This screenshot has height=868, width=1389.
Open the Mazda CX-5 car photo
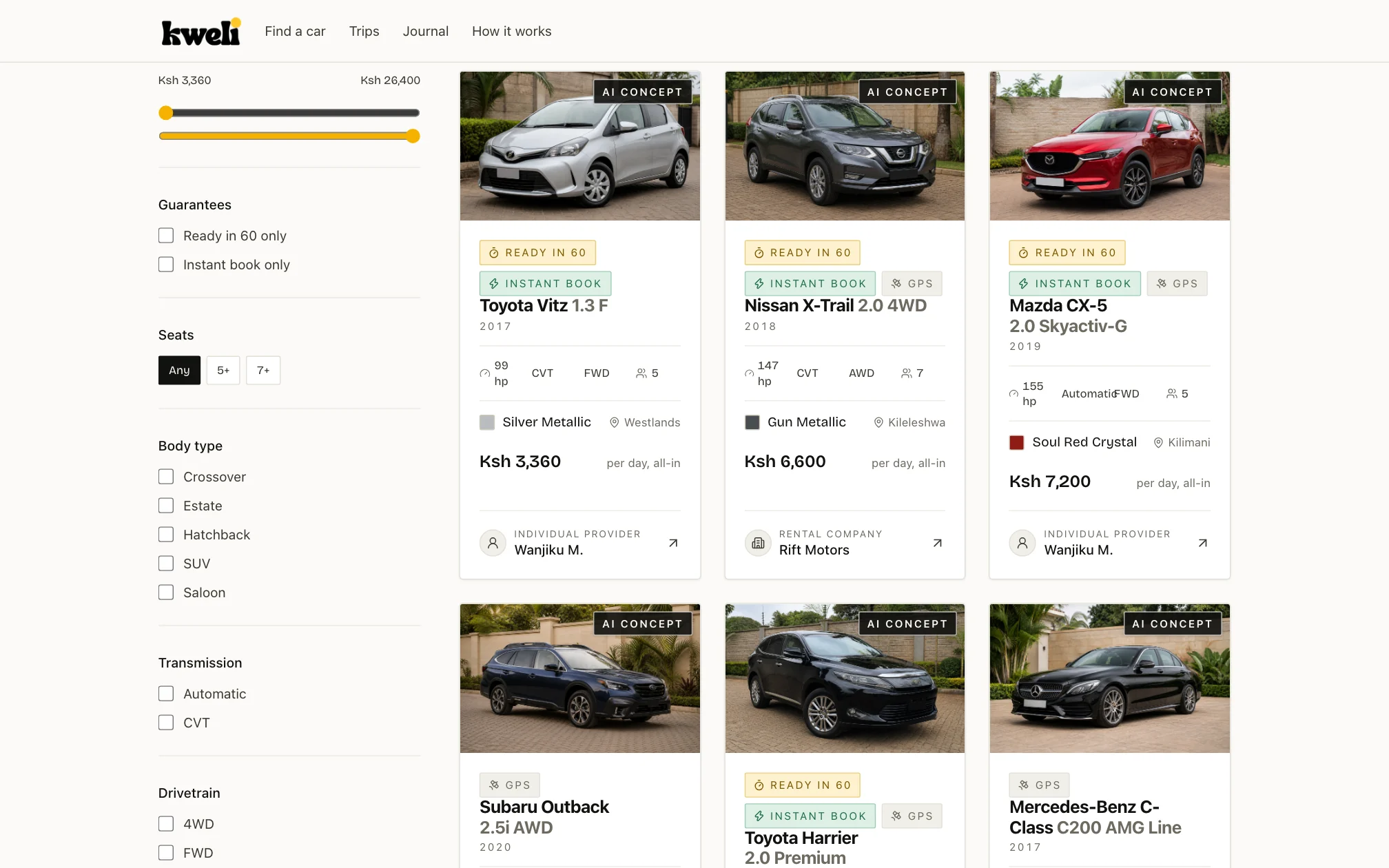1110,146
